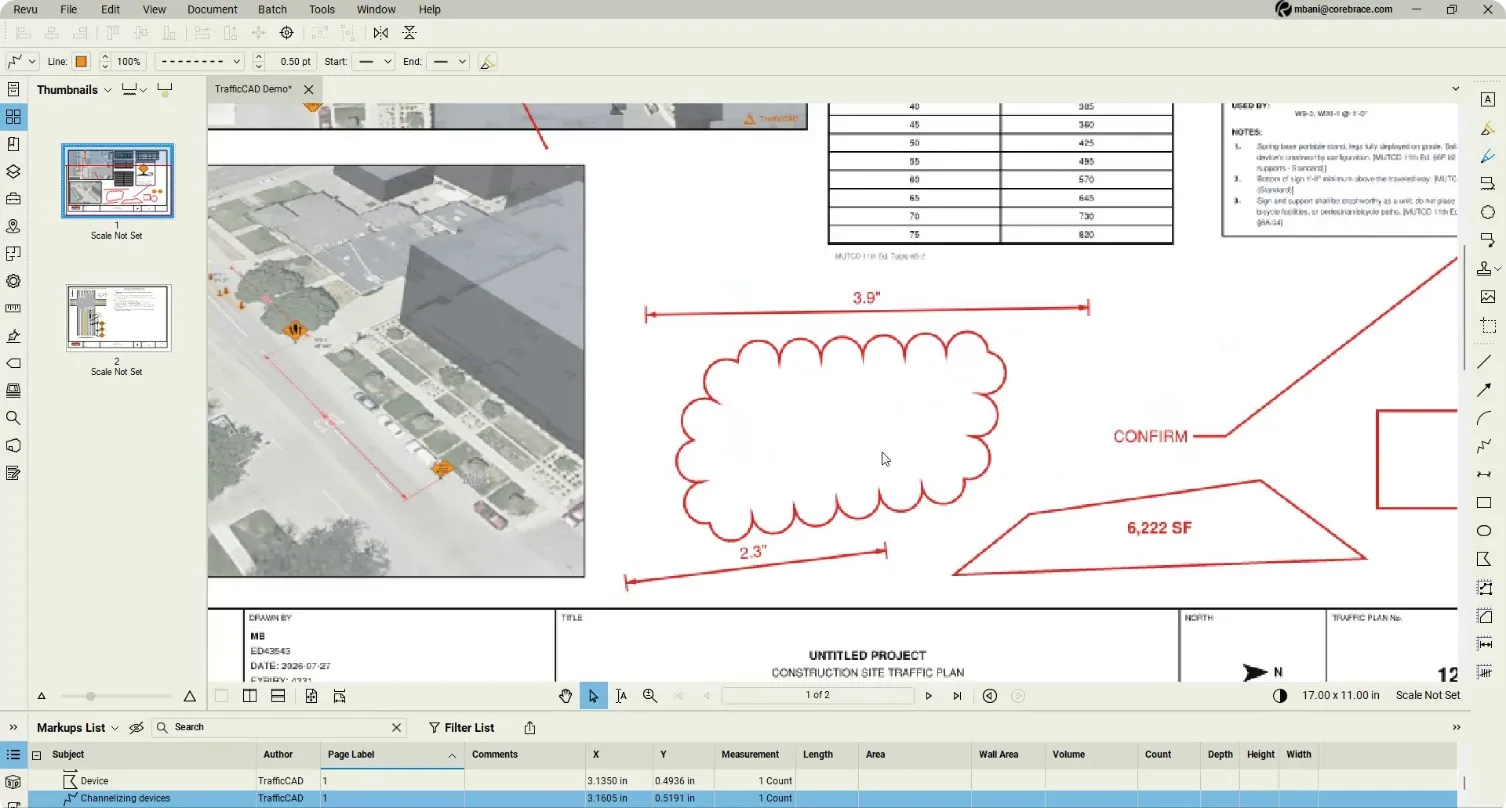The height and width of the screenshot is (808, 1506).
Task: Select the Arrow markup tool
Action: pyautogui.click(x=1485, y=390)
